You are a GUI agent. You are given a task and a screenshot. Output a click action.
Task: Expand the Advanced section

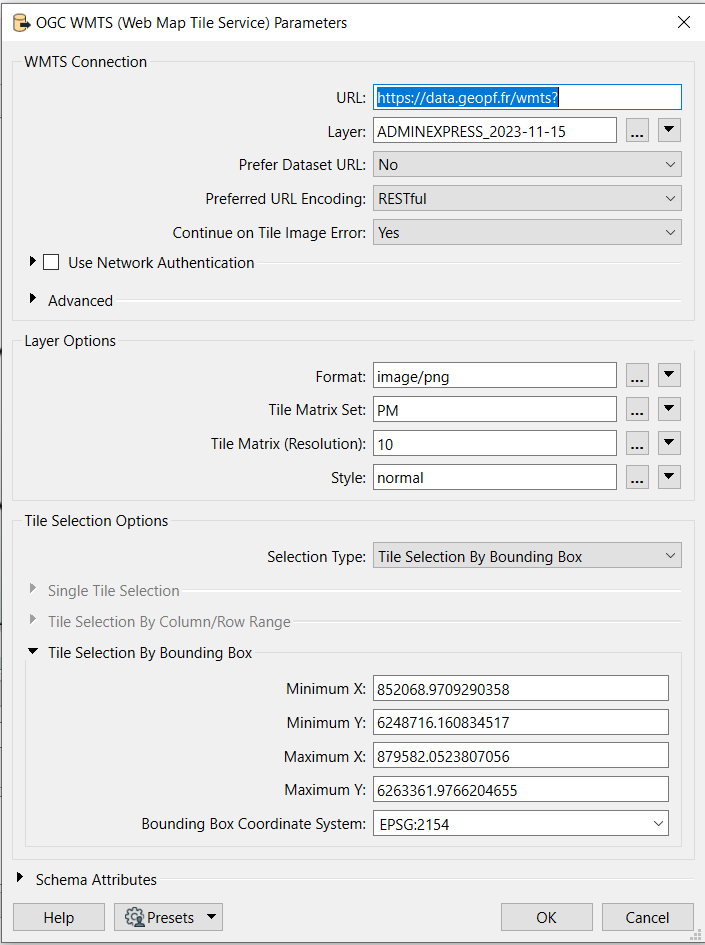tap(33, 300)
